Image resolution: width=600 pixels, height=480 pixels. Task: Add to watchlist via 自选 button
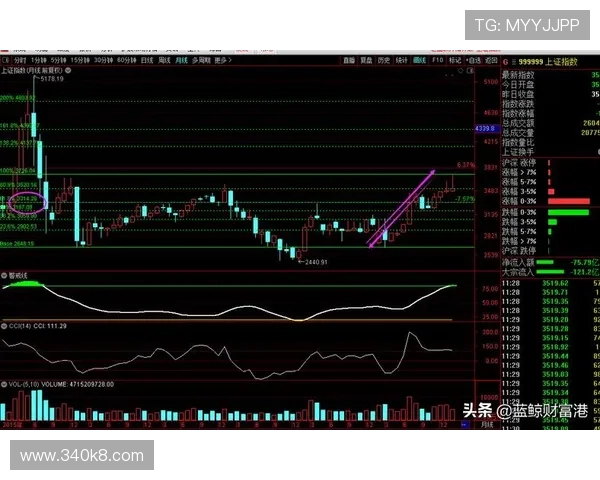(474, 60)
